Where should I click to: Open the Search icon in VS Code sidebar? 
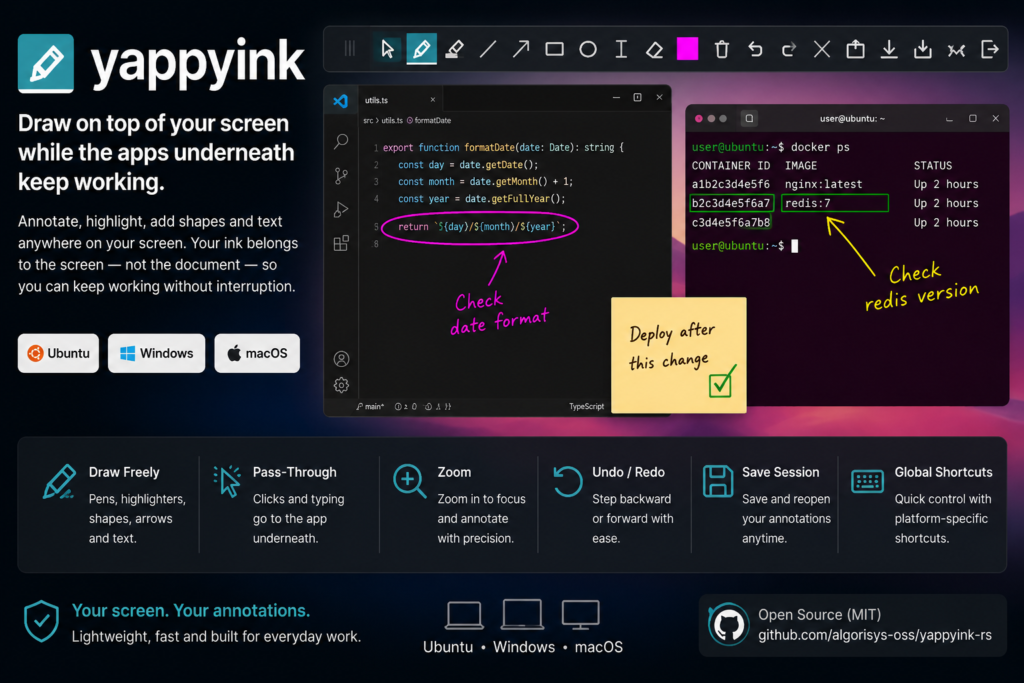341,141
